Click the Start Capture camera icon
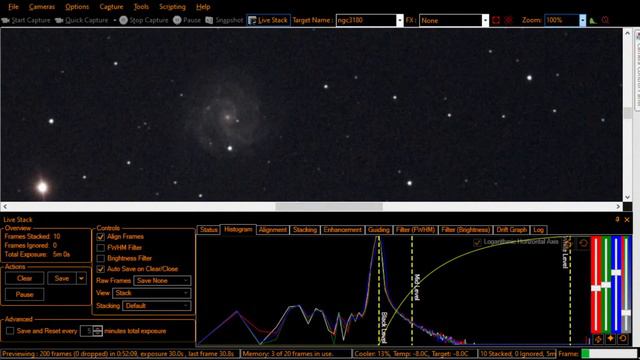 pos(6,20)
